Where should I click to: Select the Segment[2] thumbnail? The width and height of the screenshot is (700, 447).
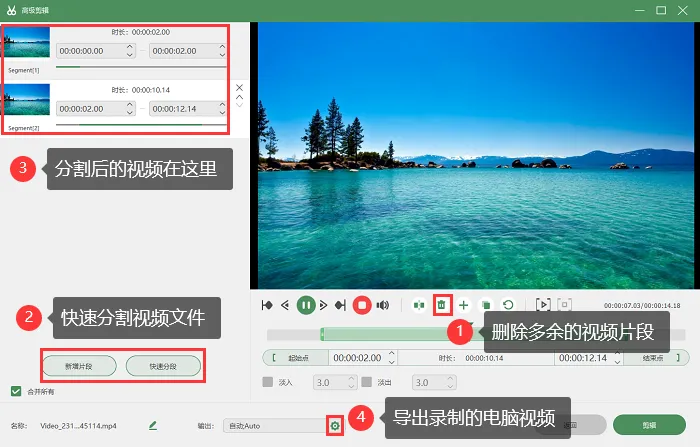pyautogui.click(x=26, y=100)
